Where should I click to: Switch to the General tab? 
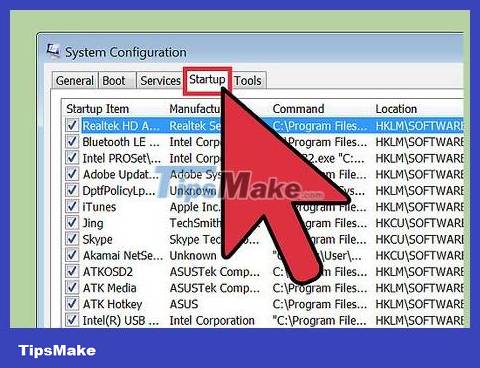pos(75,81)
